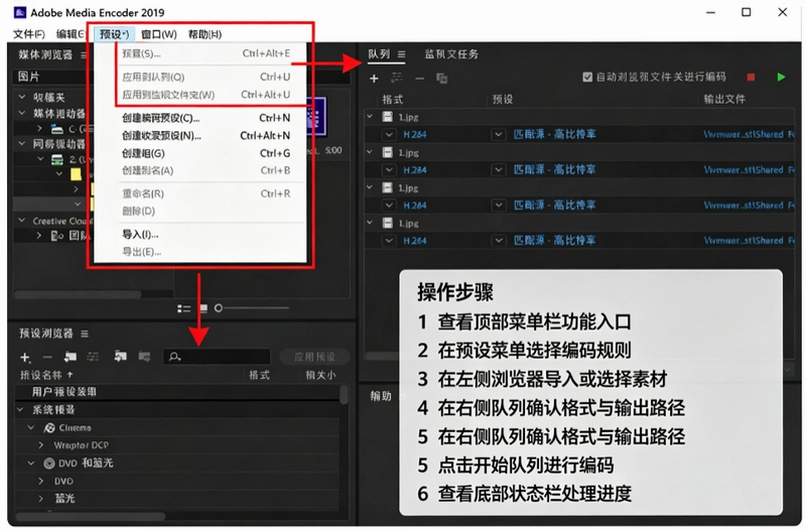
Task: Expand the DVD preset subgroup
Action: pos(41,481)
